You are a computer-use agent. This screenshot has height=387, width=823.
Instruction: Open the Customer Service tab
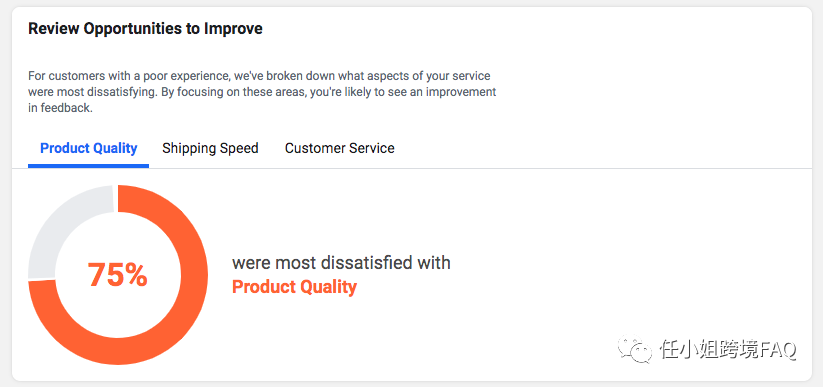(340, 148)
